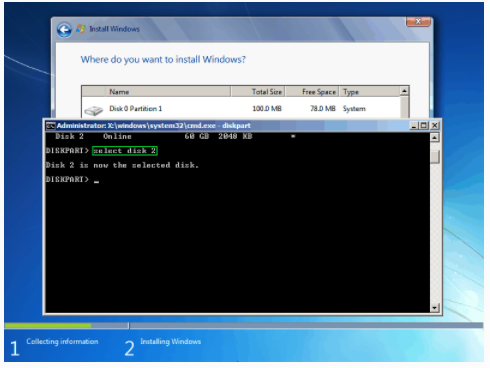Click the cmd.exe icon in the console title bar
Viewport: 490px width, 368px height.
pyautogui.click(x=50, y=126)
